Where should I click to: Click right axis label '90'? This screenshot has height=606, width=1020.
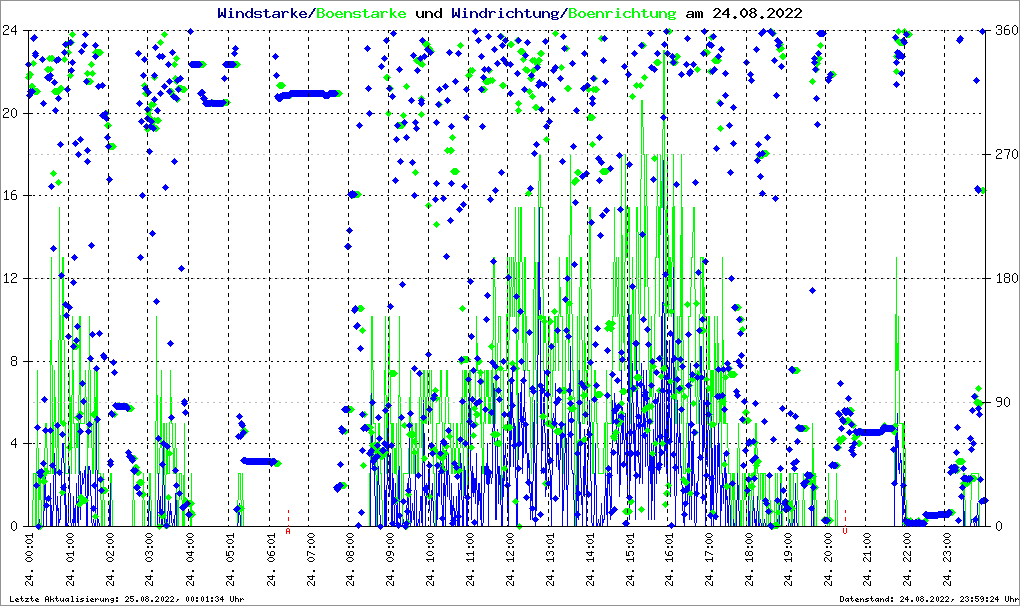point(1004,402)
